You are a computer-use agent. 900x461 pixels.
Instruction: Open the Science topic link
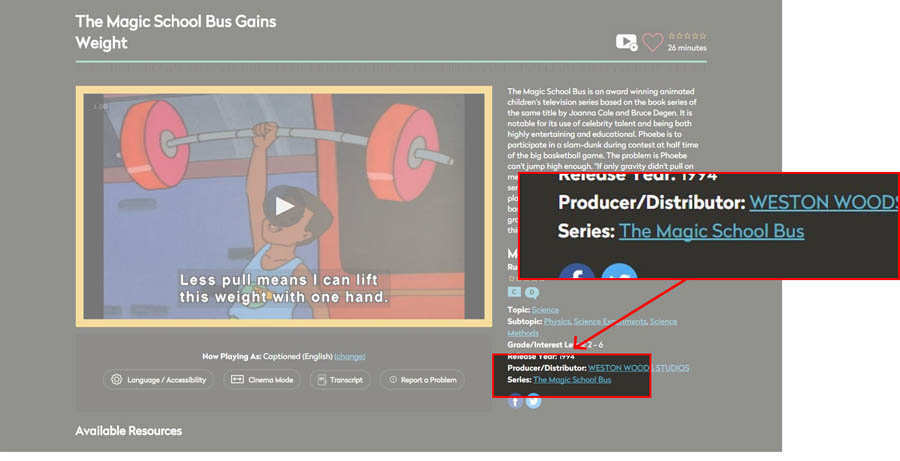[x=545, y=310]
